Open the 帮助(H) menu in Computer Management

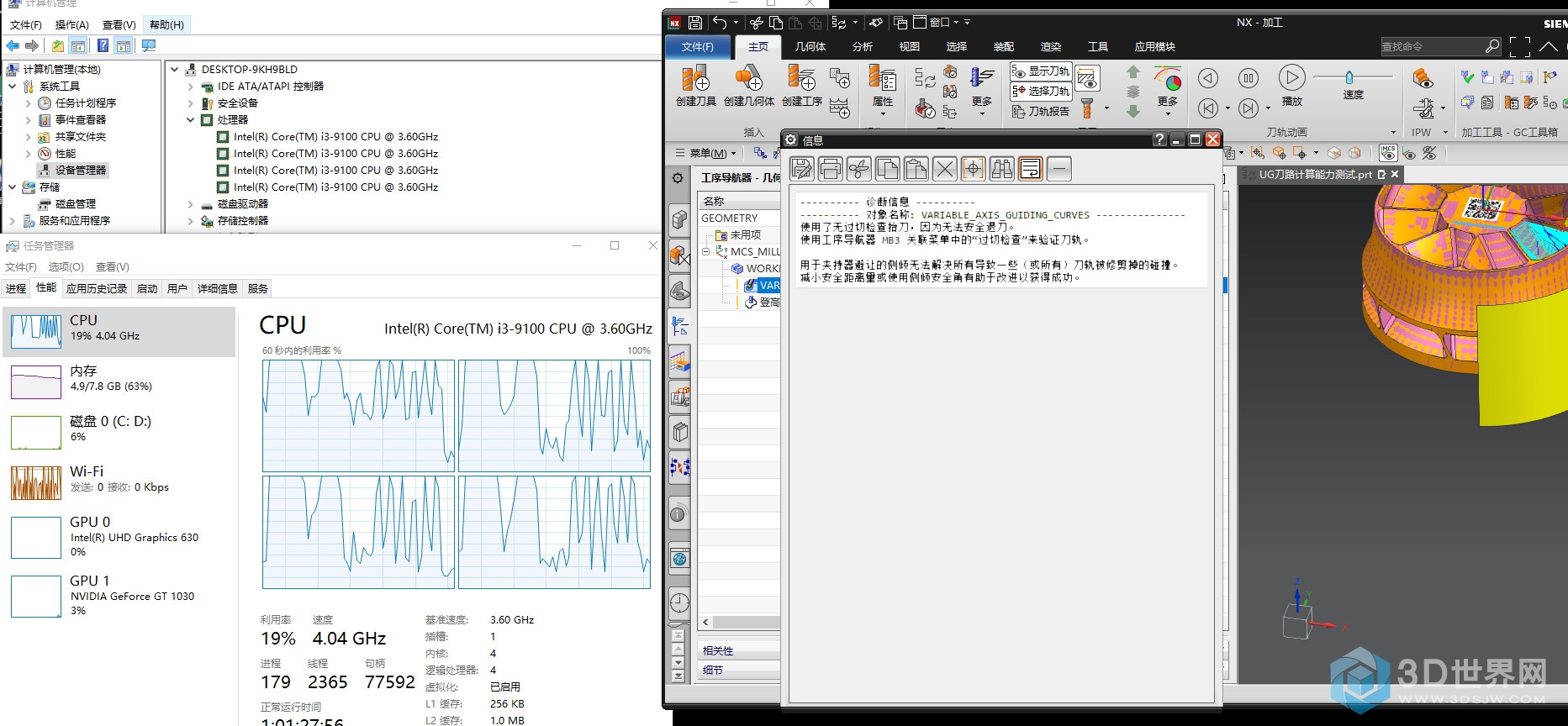click(166, 25)
